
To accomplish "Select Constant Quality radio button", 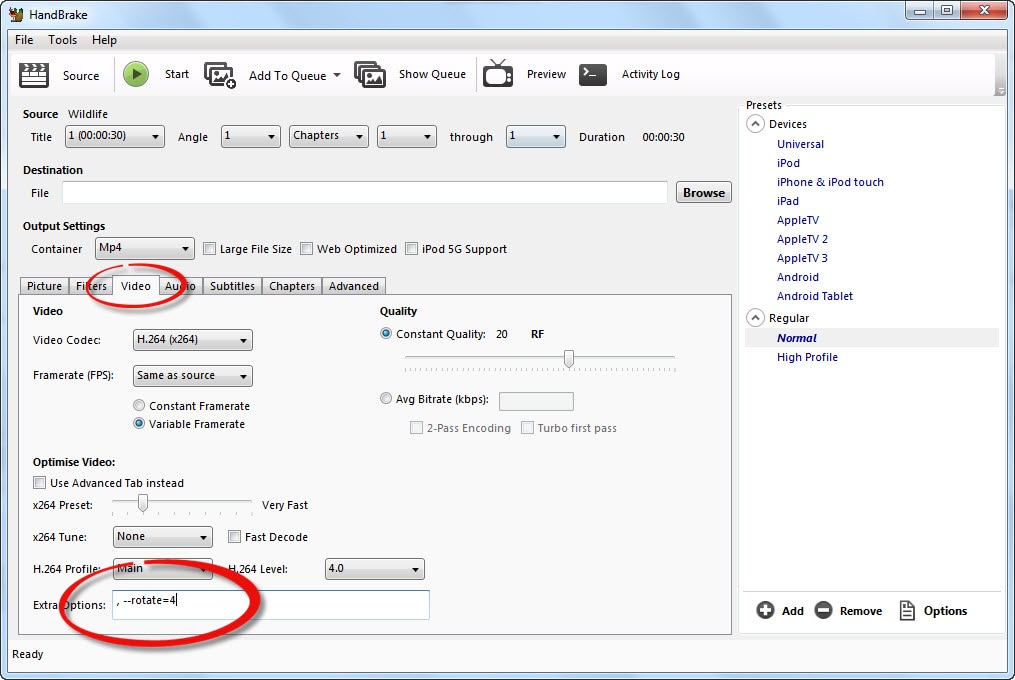I will [386, 334].
